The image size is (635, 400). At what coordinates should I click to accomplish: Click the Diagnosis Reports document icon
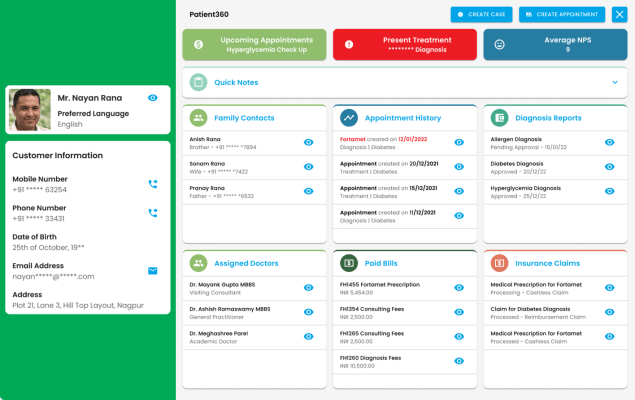click(499, 118)
